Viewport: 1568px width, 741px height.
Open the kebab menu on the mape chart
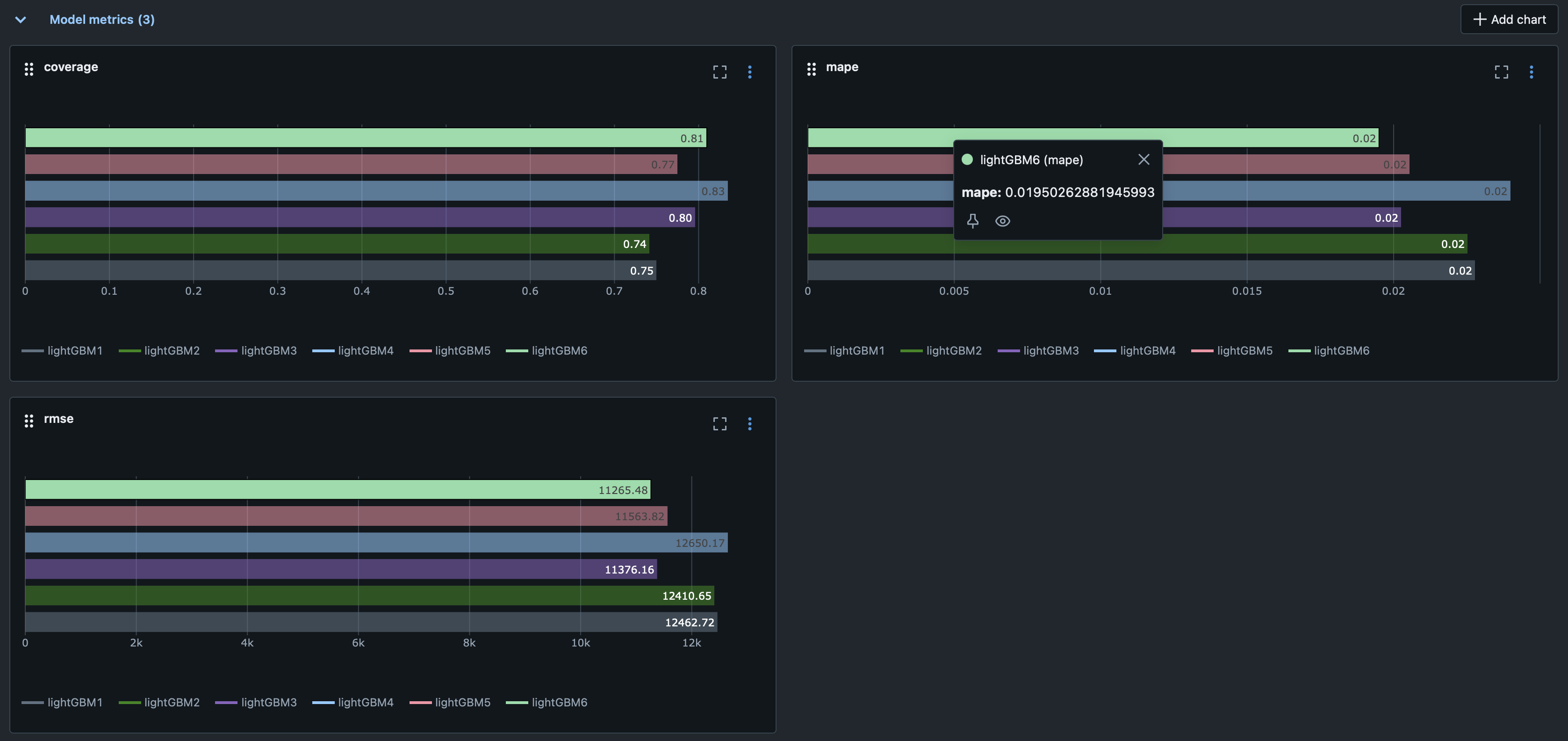coord(1532,72)
